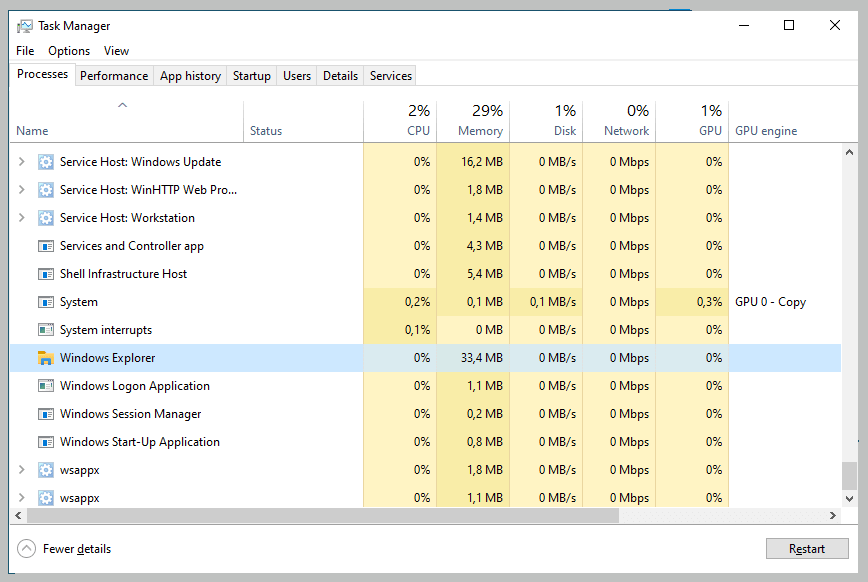
Task: Click the Service Host: Windows Update gear icon
Action: tap(44, 161)
